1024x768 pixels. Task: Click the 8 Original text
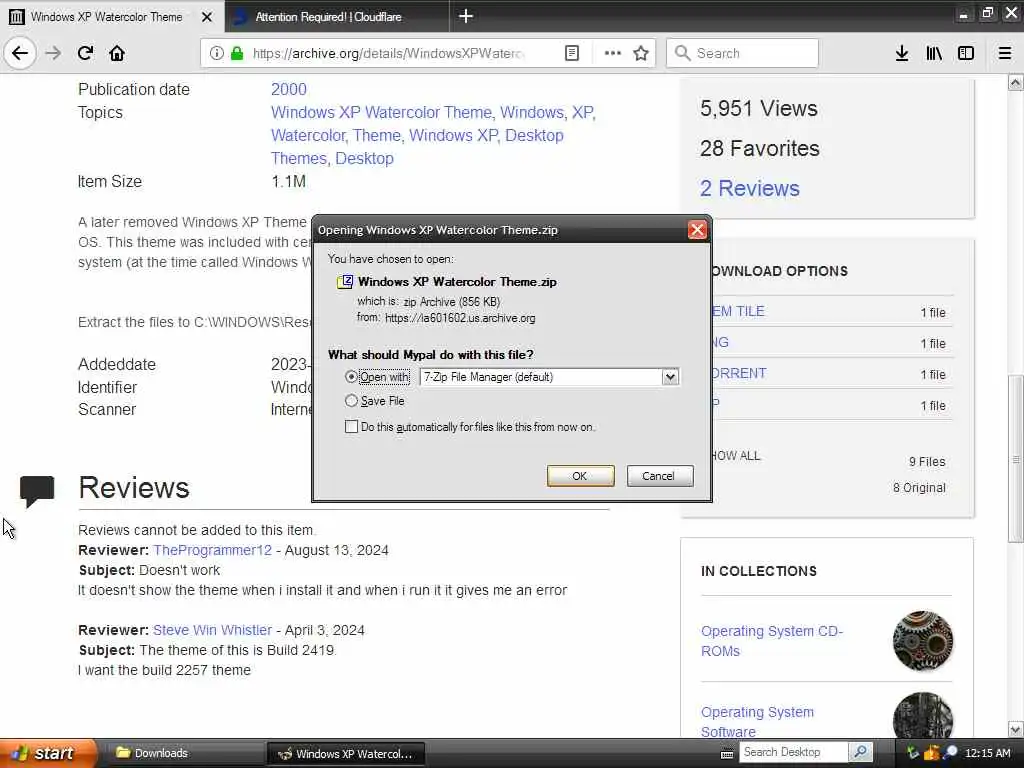click(x=919, y=488)
